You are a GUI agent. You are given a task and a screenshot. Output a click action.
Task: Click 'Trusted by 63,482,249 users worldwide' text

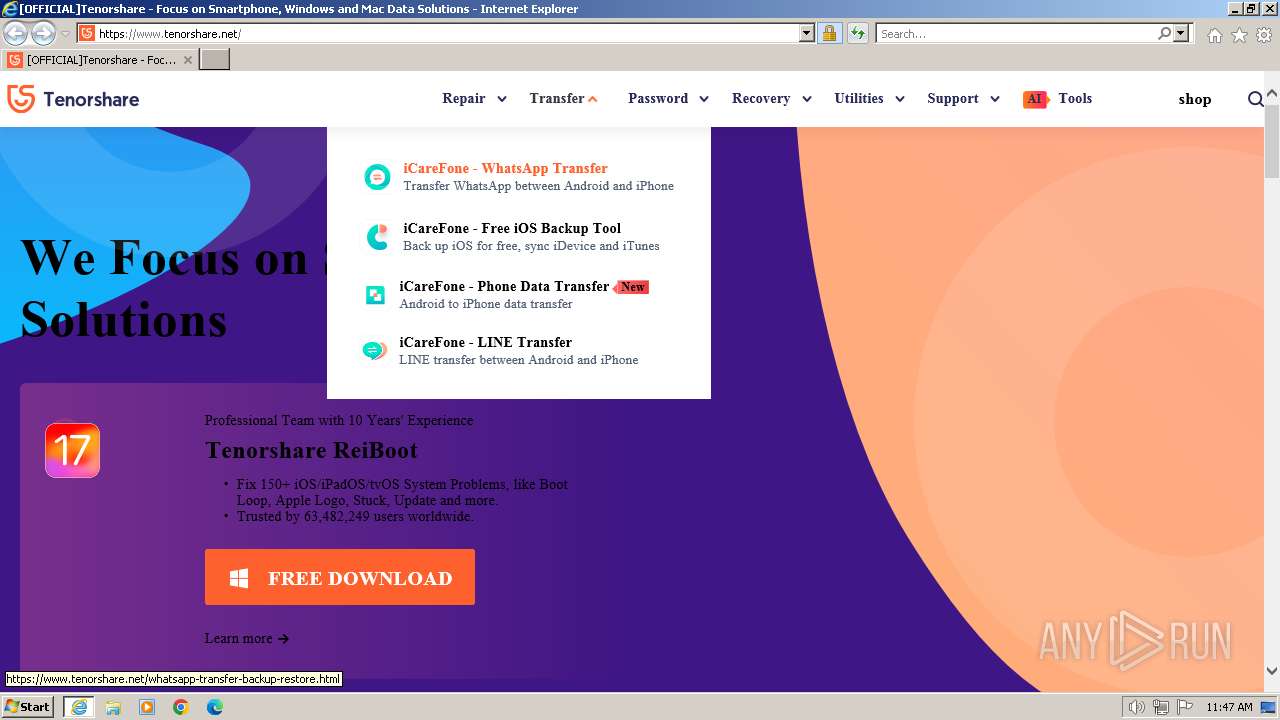355,517
